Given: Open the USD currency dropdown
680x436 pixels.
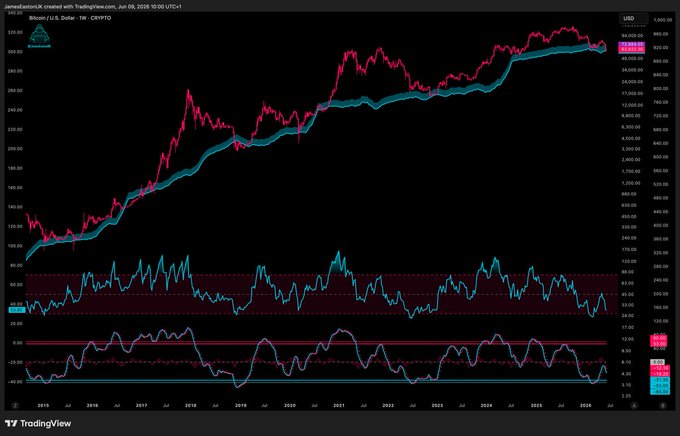Looking at the screenshot, I should (633, 18).
